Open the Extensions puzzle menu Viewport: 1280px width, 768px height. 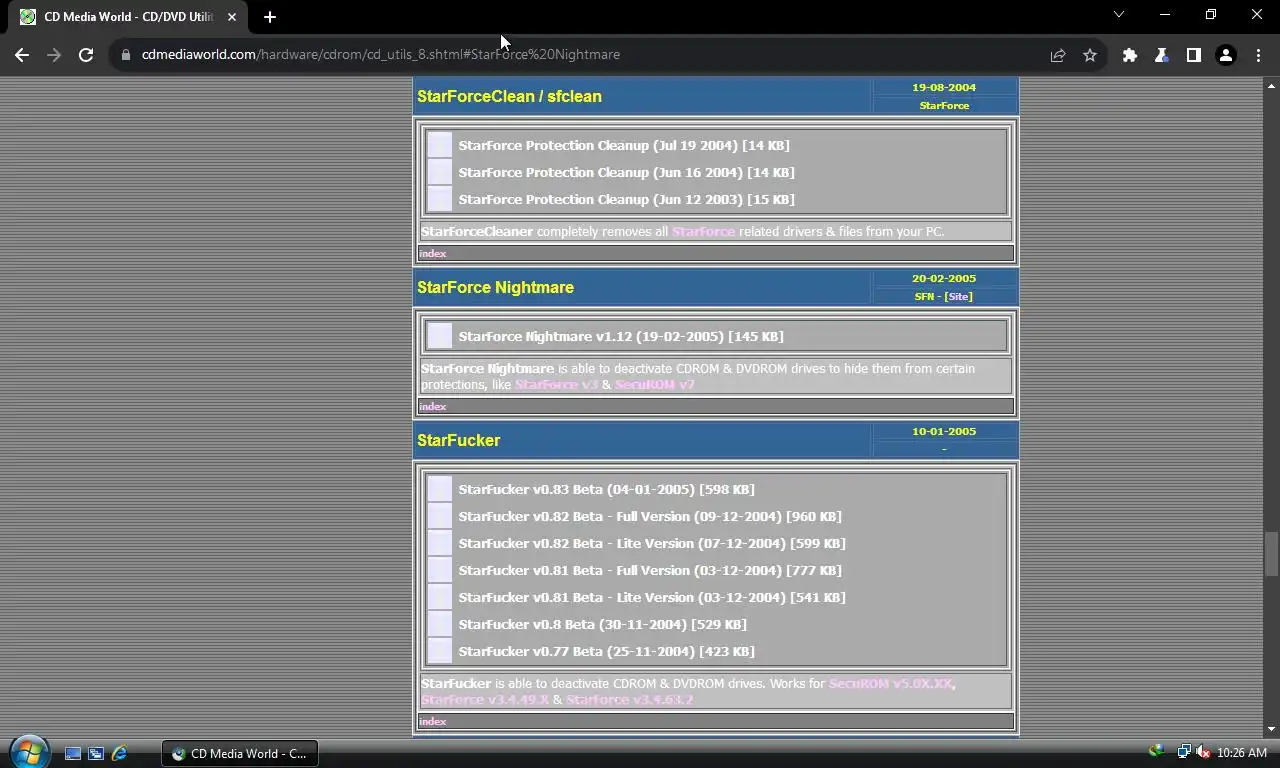(x=1130, y=55)
